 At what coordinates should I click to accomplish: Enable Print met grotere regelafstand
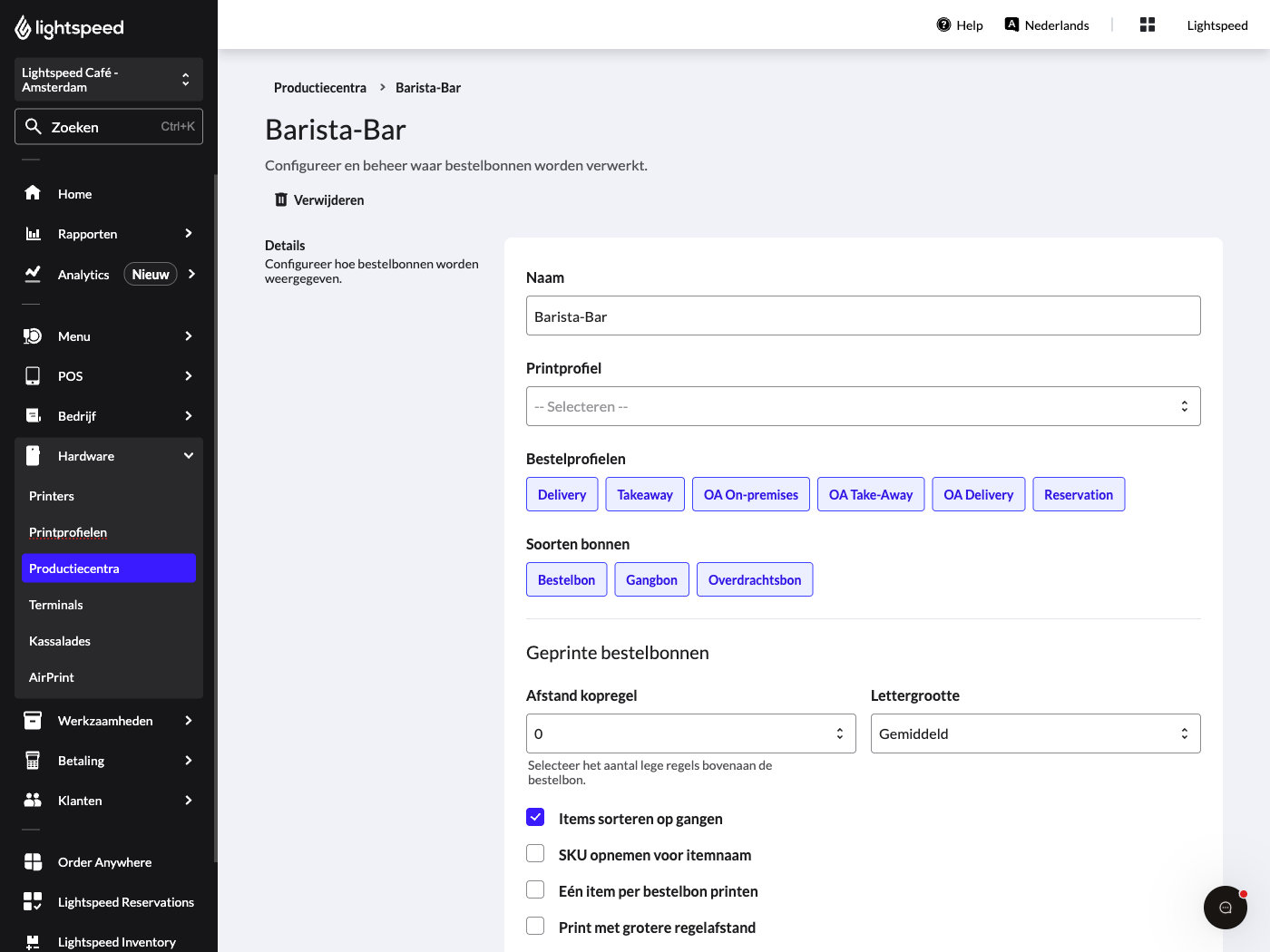click(535, 926)
